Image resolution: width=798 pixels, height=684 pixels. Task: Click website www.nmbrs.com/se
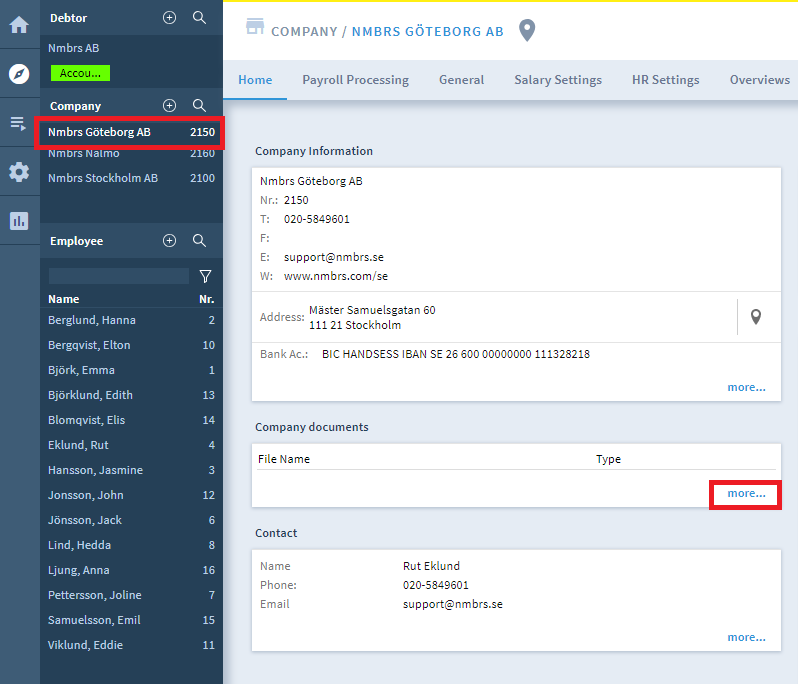click(x=336, y=276)
